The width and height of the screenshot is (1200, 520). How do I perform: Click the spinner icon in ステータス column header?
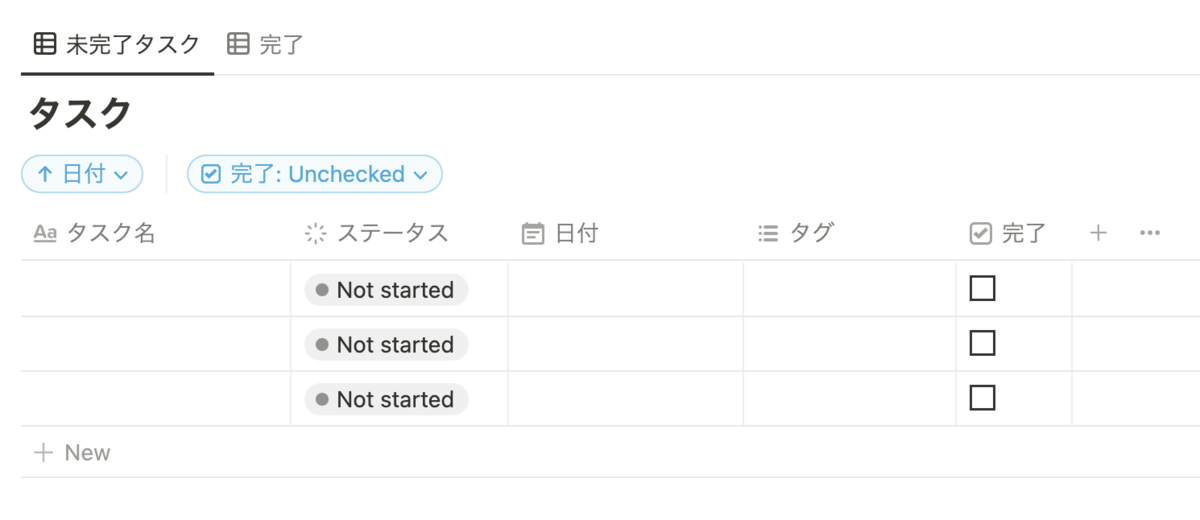(315, 234)
